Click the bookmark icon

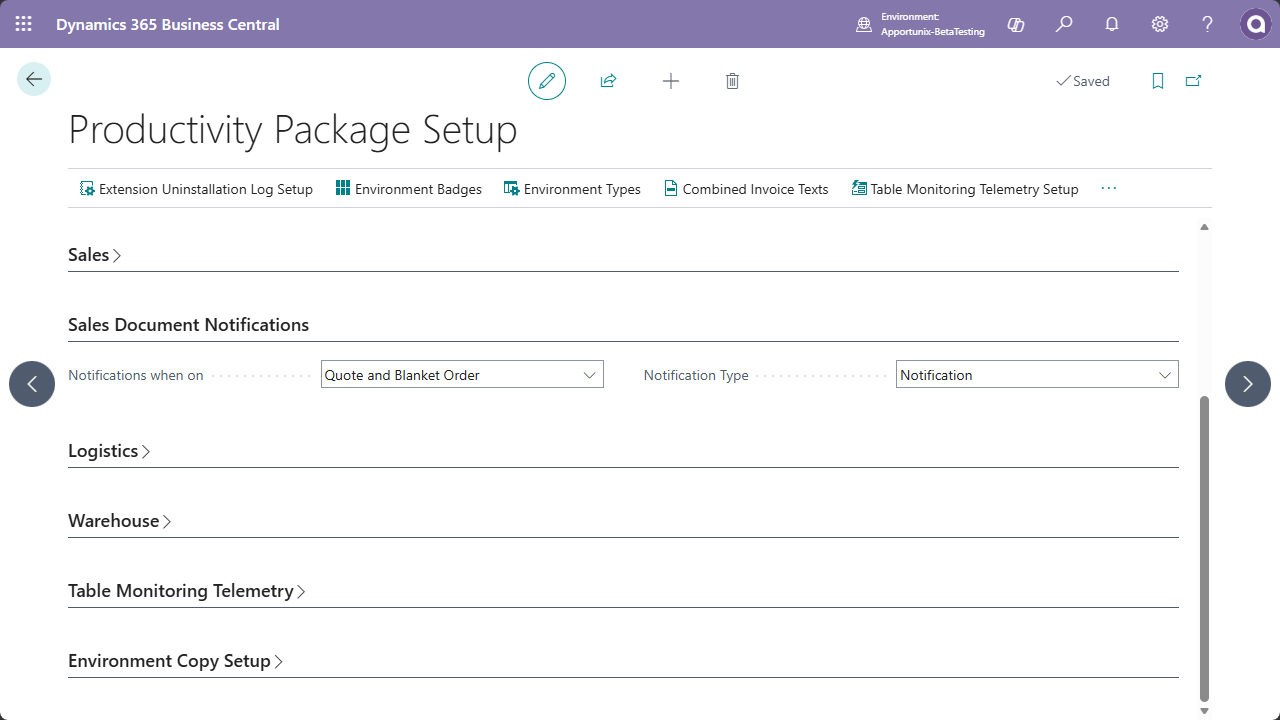(x=1158, y=81)
